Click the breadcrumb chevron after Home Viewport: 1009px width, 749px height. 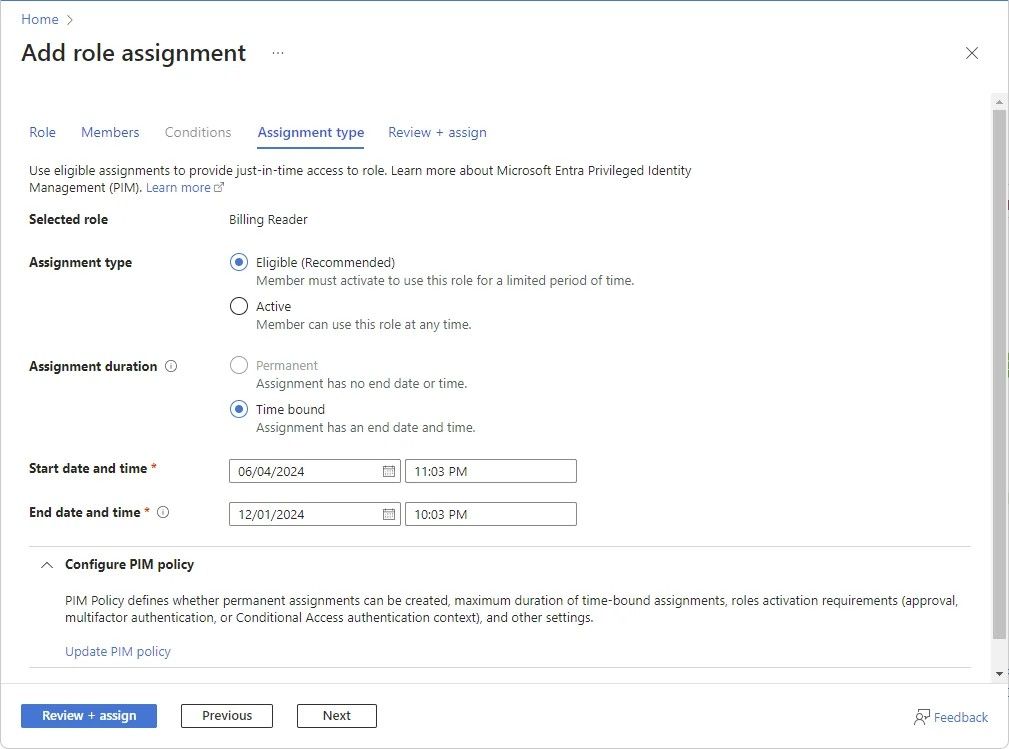point(68,18)
